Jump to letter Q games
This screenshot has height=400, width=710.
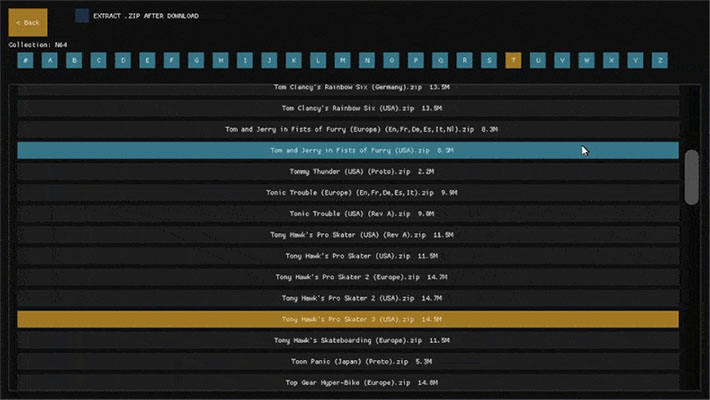pyautogui.click(x=440, y=60)
